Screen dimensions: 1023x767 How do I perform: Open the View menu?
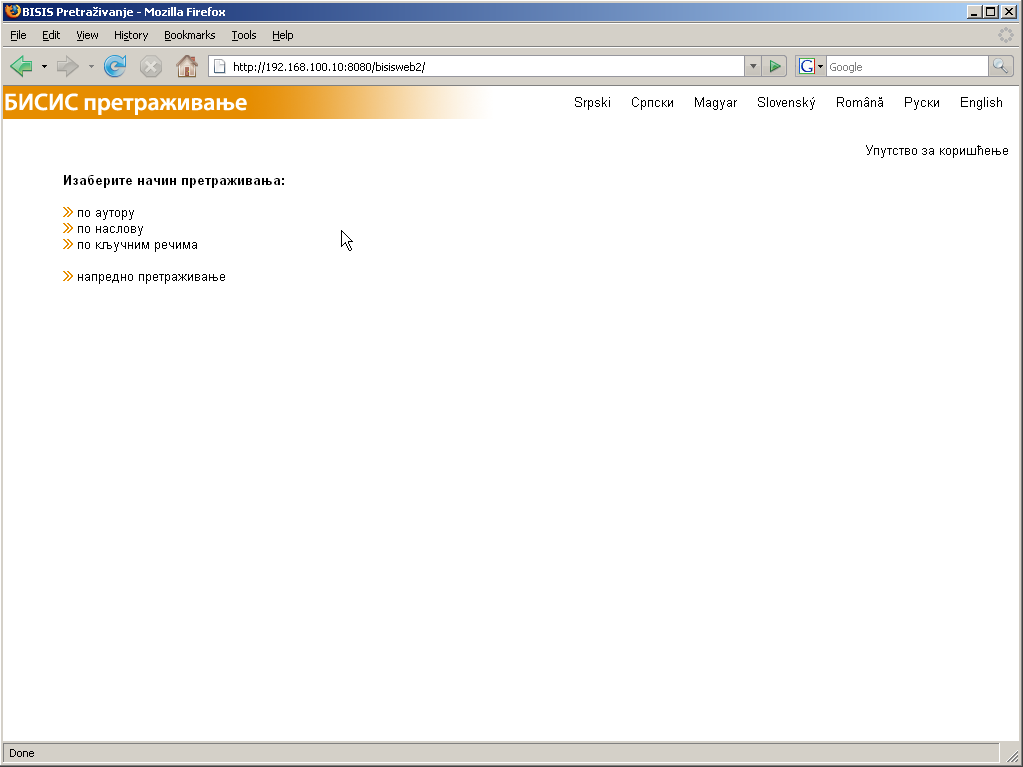pyautogui.click(x=87, y=35)
